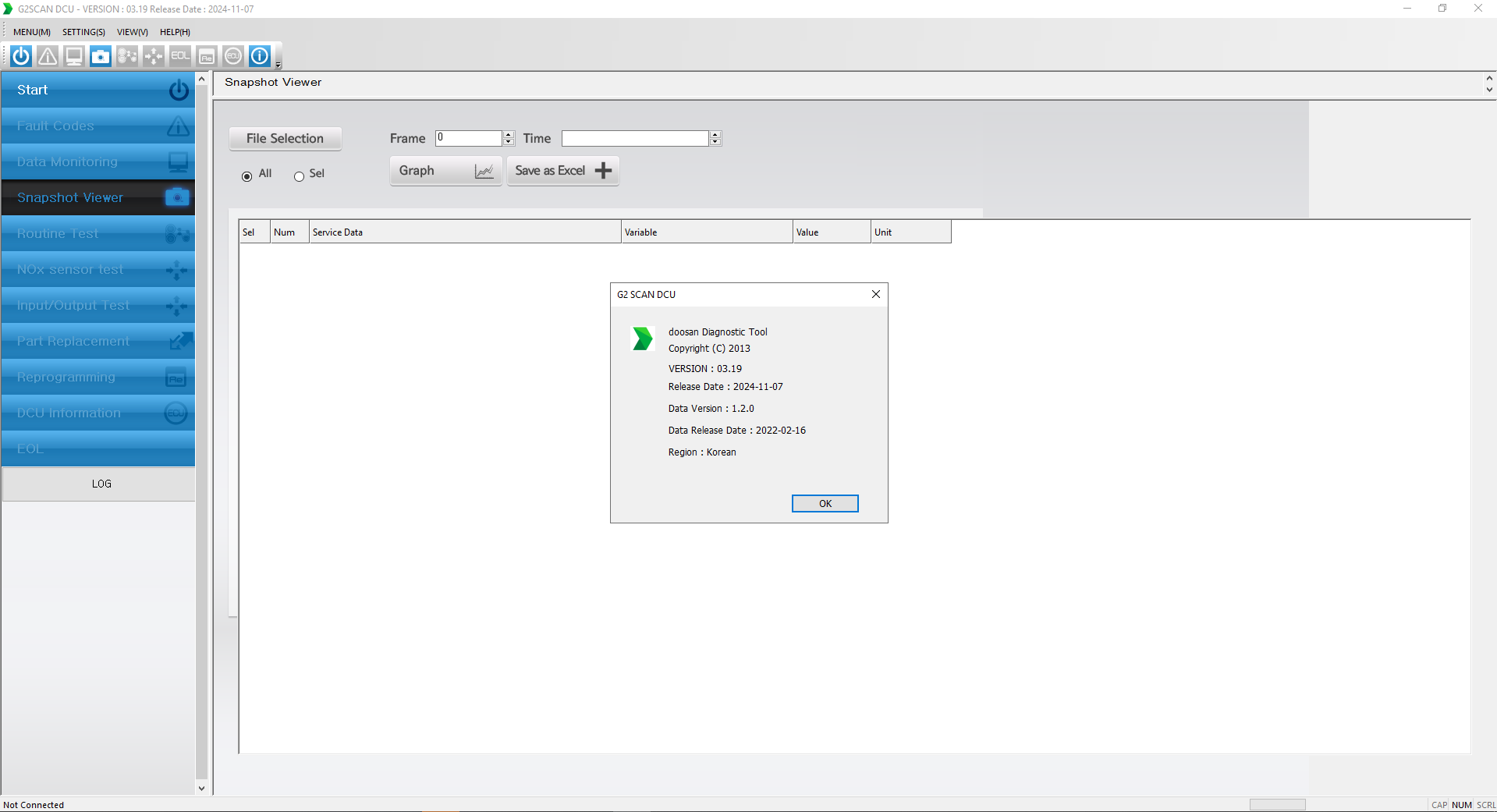Click sidebar scrollbar up arrow
The image size is (1497, 812).
[x=201, y=79]
